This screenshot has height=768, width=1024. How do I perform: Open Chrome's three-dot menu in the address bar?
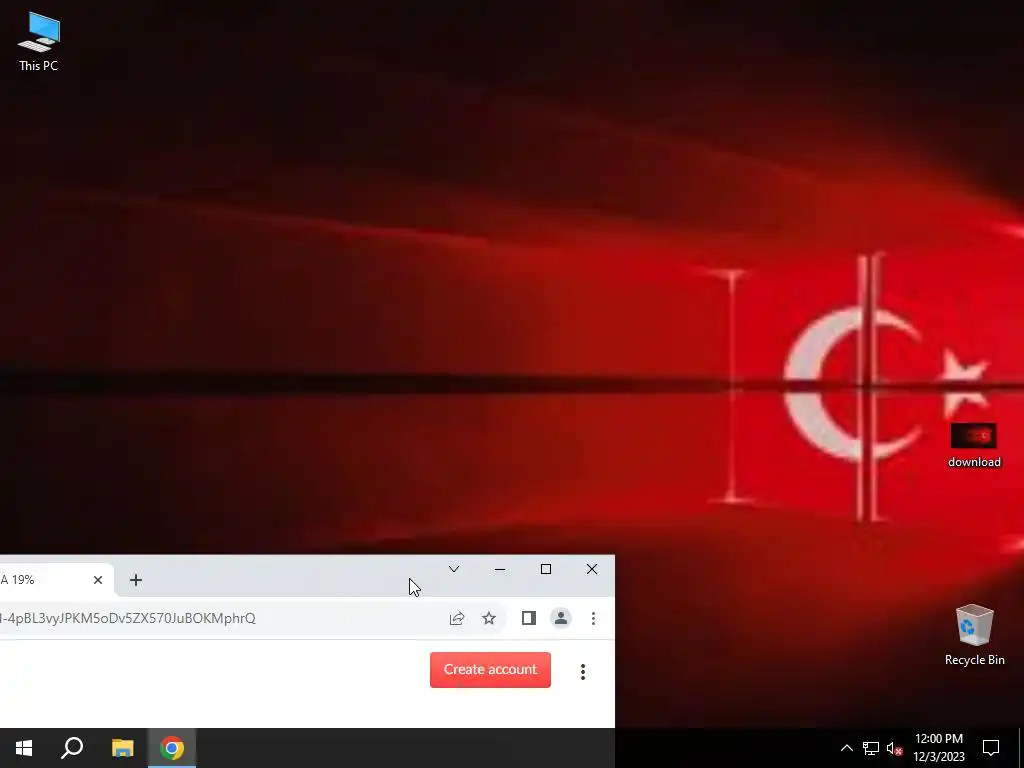(593, 618)
